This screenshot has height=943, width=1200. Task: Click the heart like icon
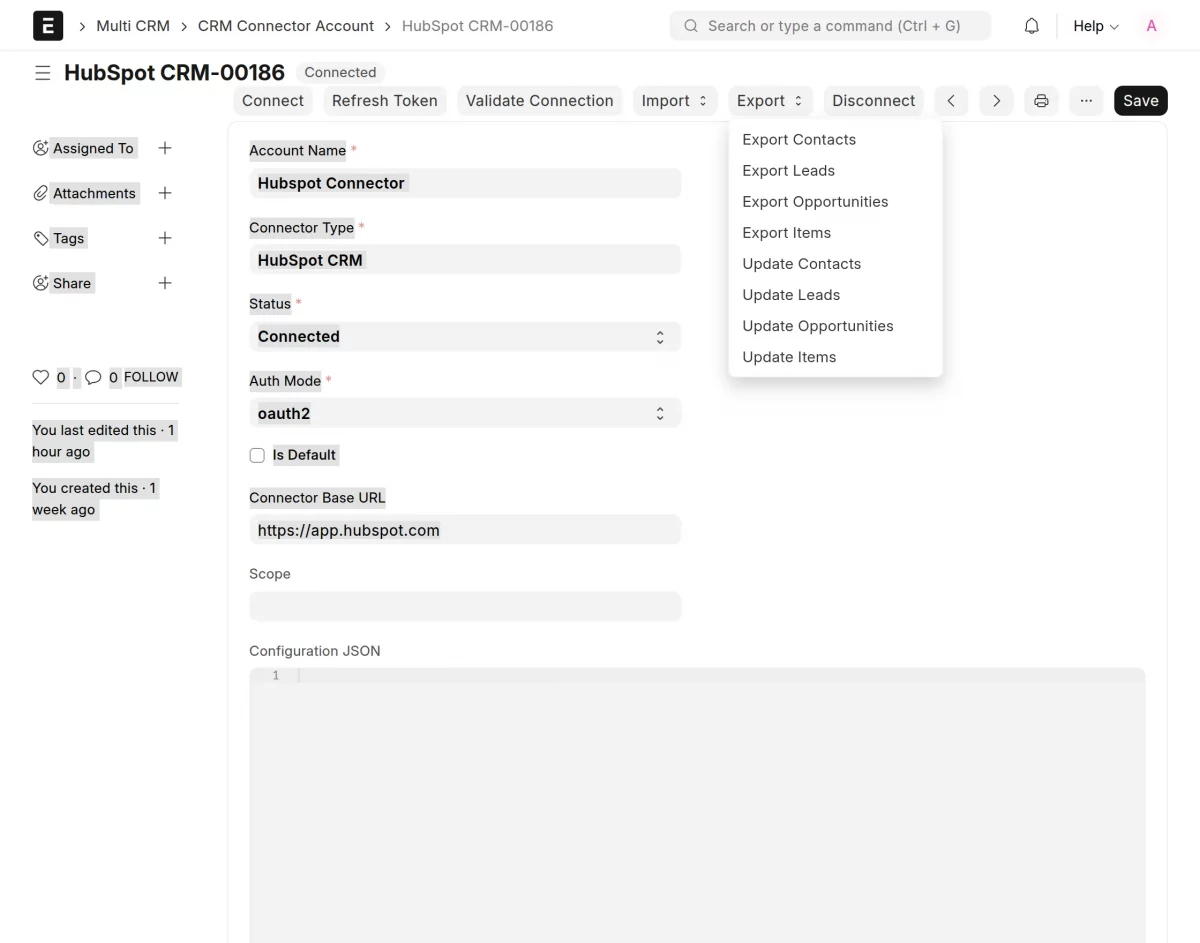point(41,377)
